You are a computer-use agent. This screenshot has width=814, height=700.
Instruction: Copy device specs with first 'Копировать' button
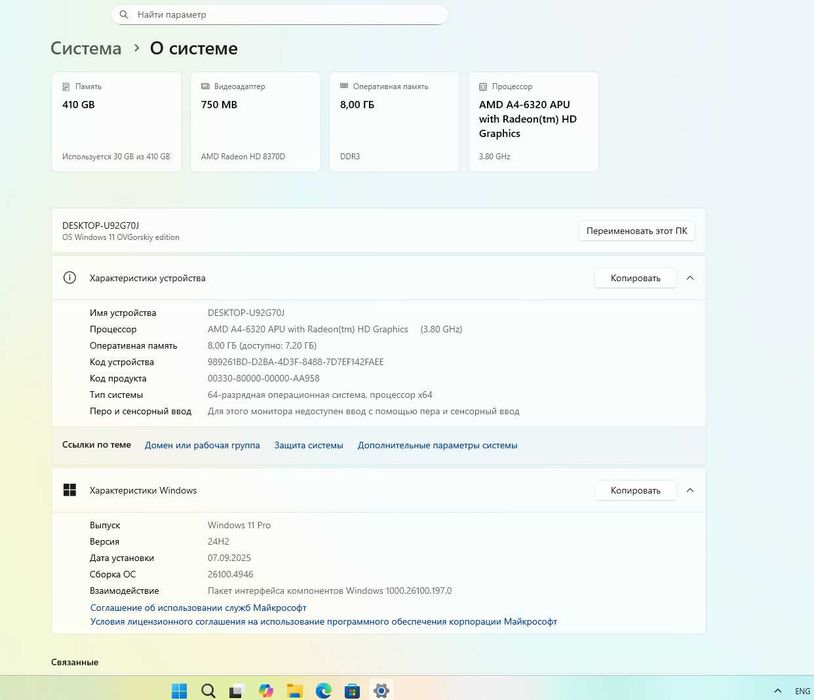(x=635, y=278)
